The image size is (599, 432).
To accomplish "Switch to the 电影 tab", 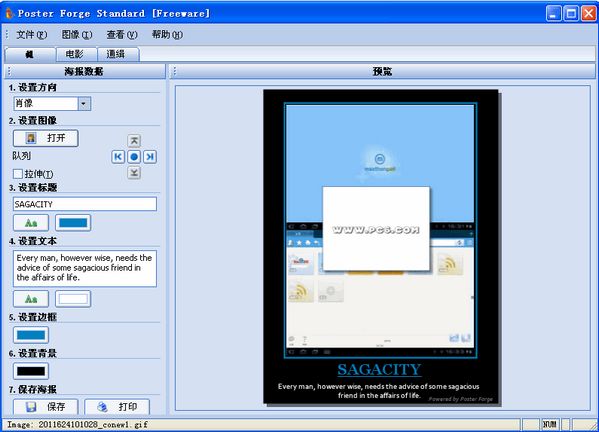I will click(75, 54).
